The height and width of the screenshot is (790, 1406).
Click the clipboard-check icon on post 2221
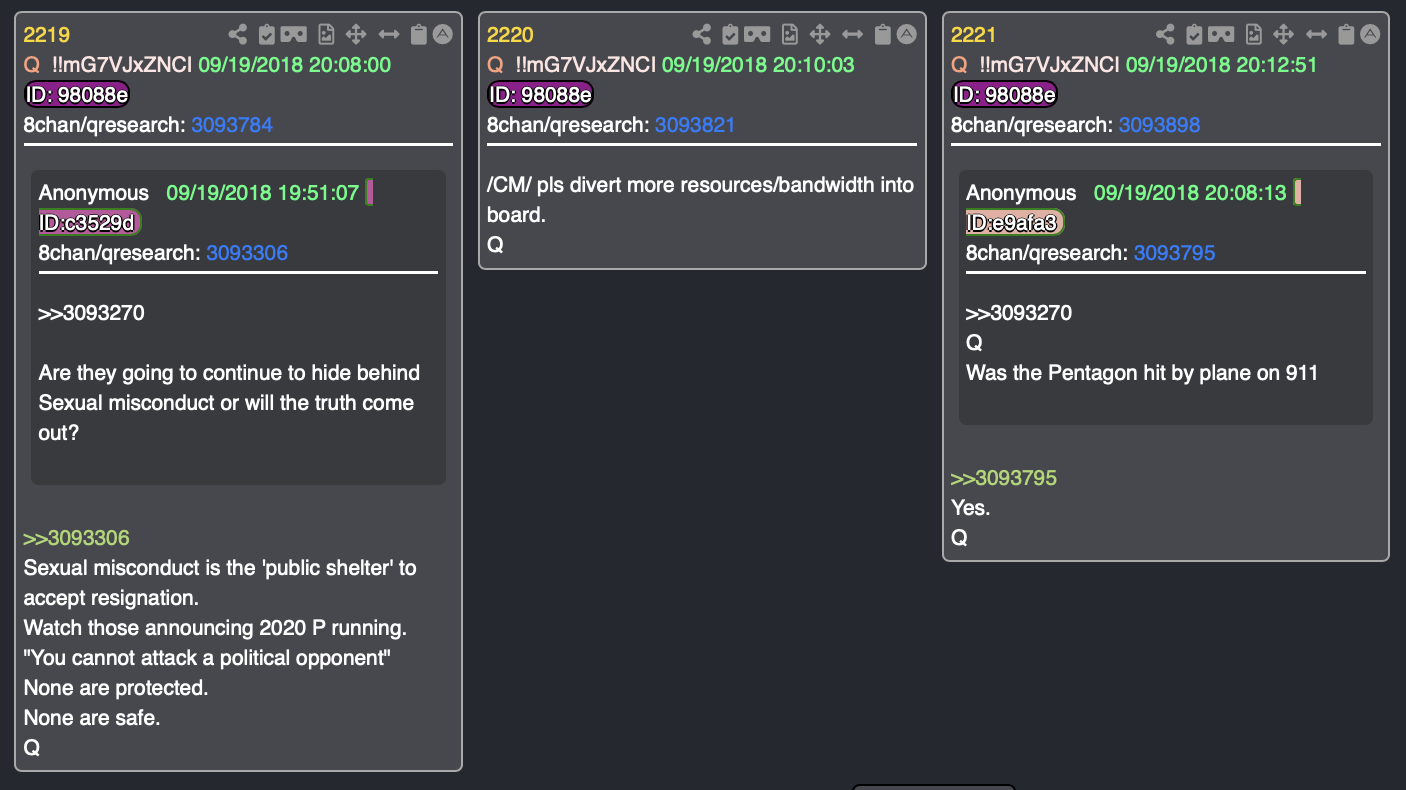[x=1195, y=35]
